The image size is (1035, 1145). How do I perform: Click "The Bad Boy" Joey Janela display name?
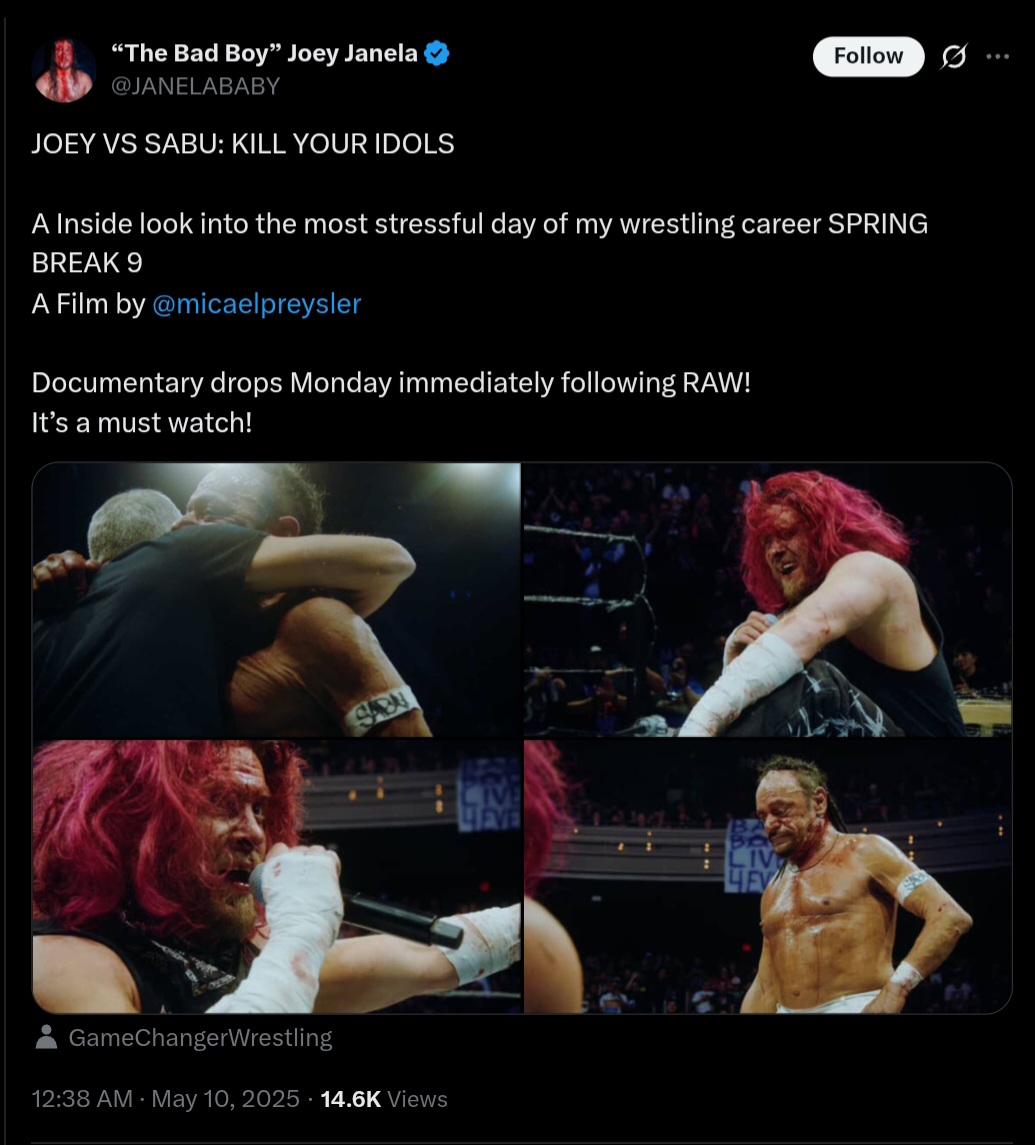264,53
